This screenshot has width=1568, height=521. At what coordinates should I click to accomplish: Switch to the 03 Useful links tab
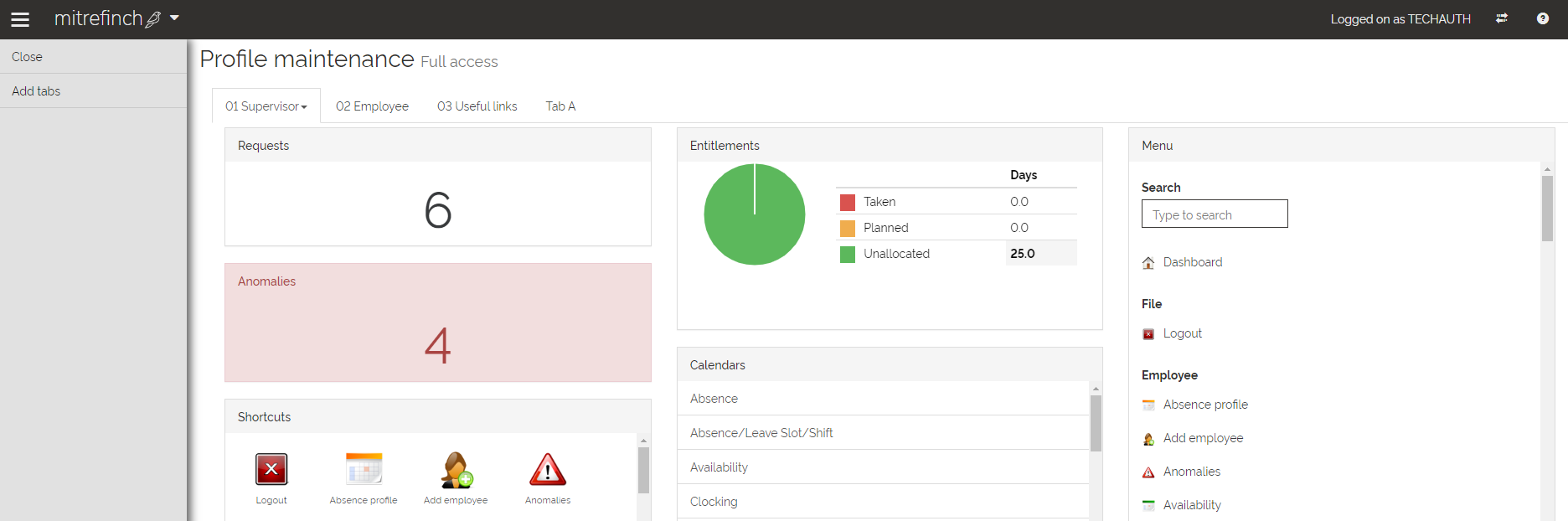(477, 106)
